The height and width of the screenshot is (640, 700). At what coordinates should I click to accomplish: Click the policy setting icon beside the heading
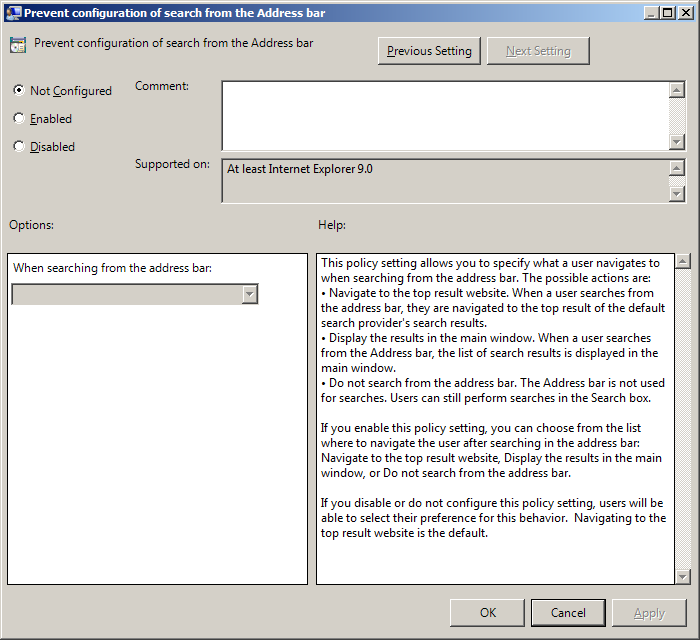coord(18,45)
